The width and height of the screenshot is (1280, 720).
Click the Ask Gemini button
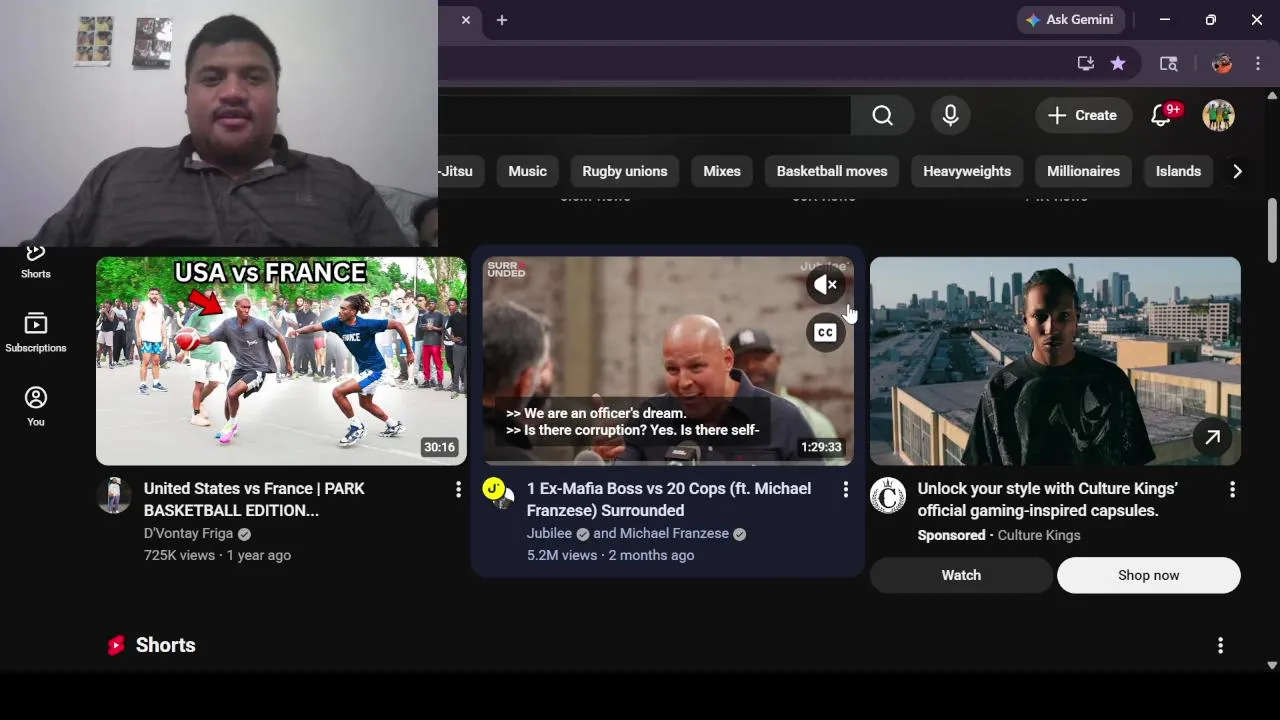click(x=1072, y=20)
